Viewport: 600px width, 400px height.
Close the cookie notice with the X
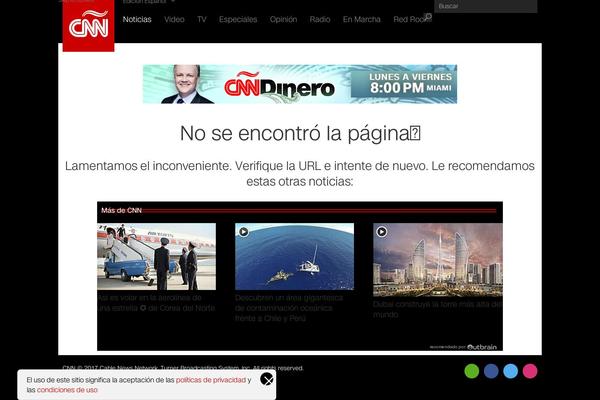pyautogui.click(x=267, y=379)
